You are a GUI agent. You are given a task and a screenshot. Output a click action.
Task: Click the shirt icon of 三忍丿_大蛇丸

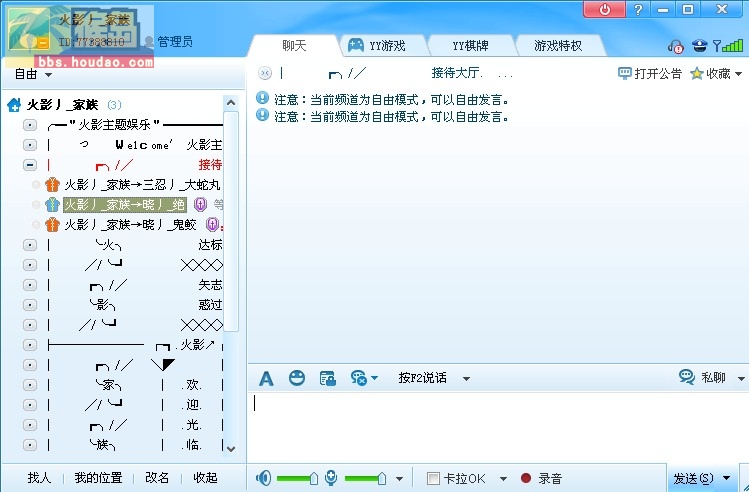tap(52, 184)
